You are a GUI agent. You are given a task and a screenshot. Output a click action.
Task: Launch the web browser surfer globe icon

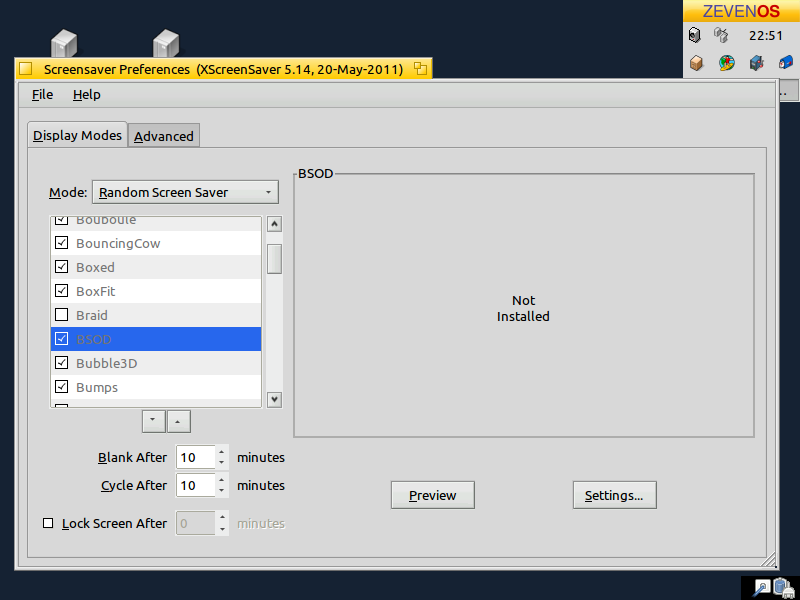click(x=727, y=63)
